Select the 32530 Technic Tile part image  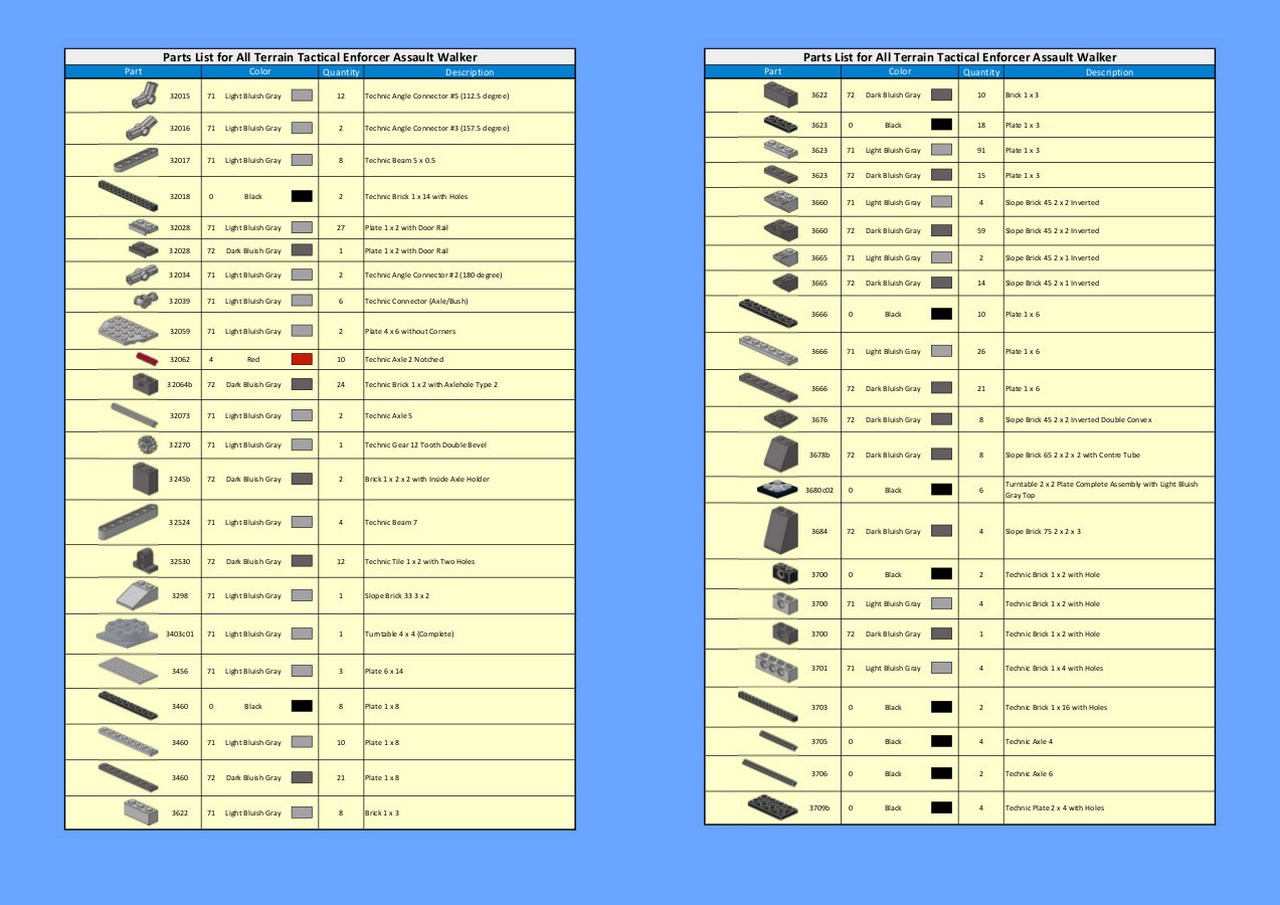145,561
